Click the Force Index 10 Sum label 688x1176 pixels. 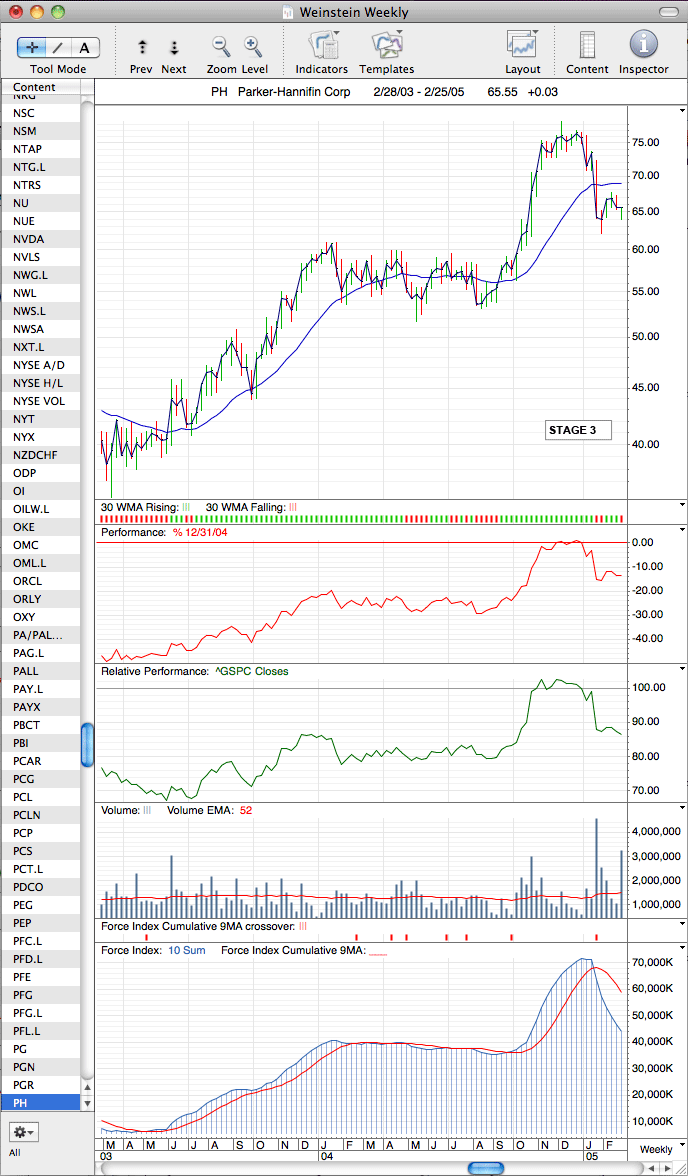(155, 950)
